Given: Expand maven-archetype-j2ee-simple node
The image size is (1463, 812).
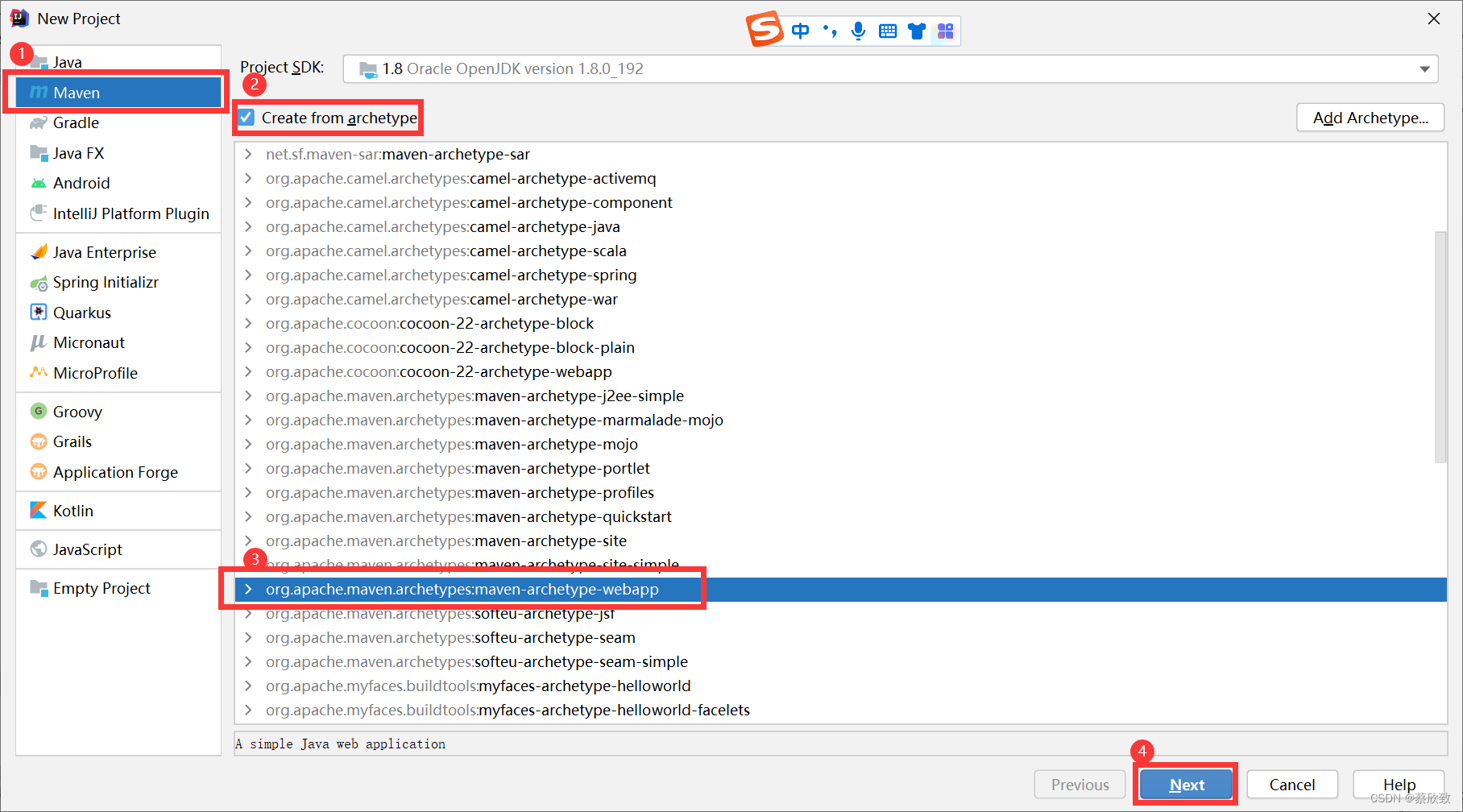Looking at the screenshot, I should click(248, 396).
